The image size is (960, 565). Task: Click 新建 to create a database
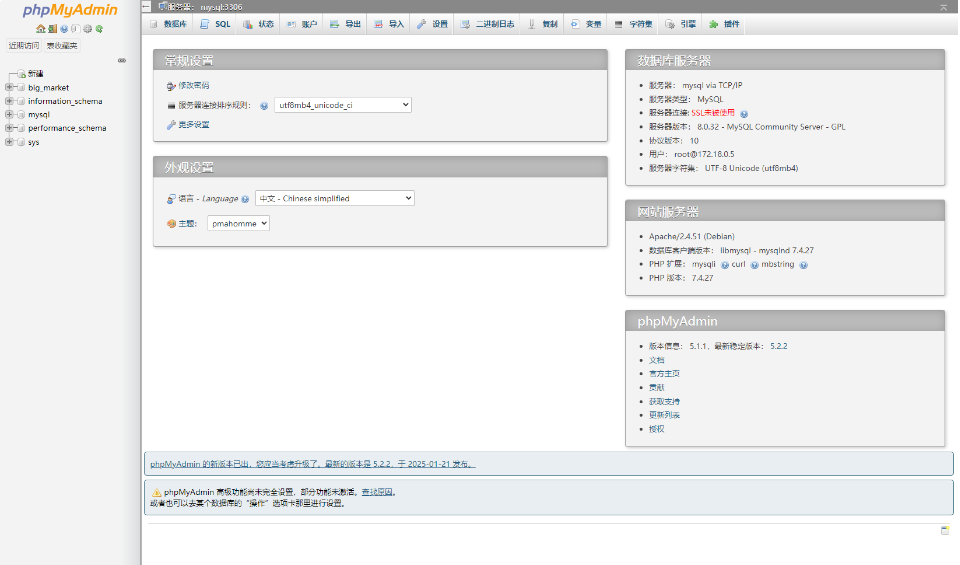point(36,73)
